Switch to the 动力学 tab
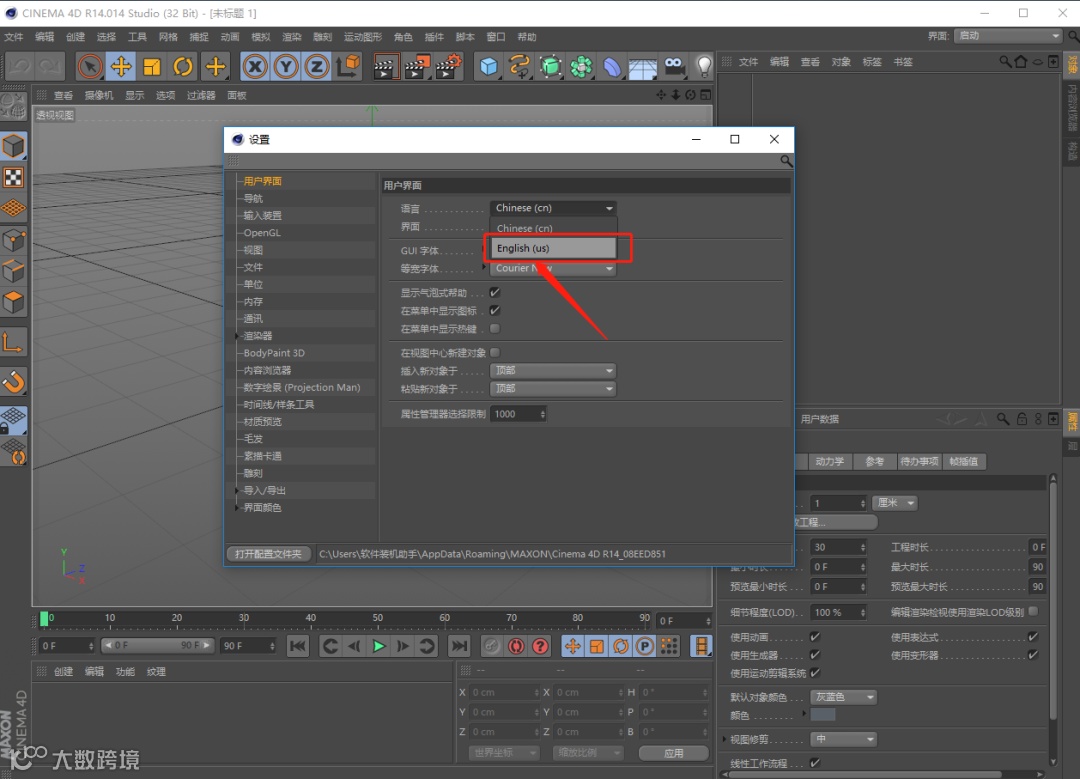This screenshot has width=1080, height=779. [x=829, y=461]
